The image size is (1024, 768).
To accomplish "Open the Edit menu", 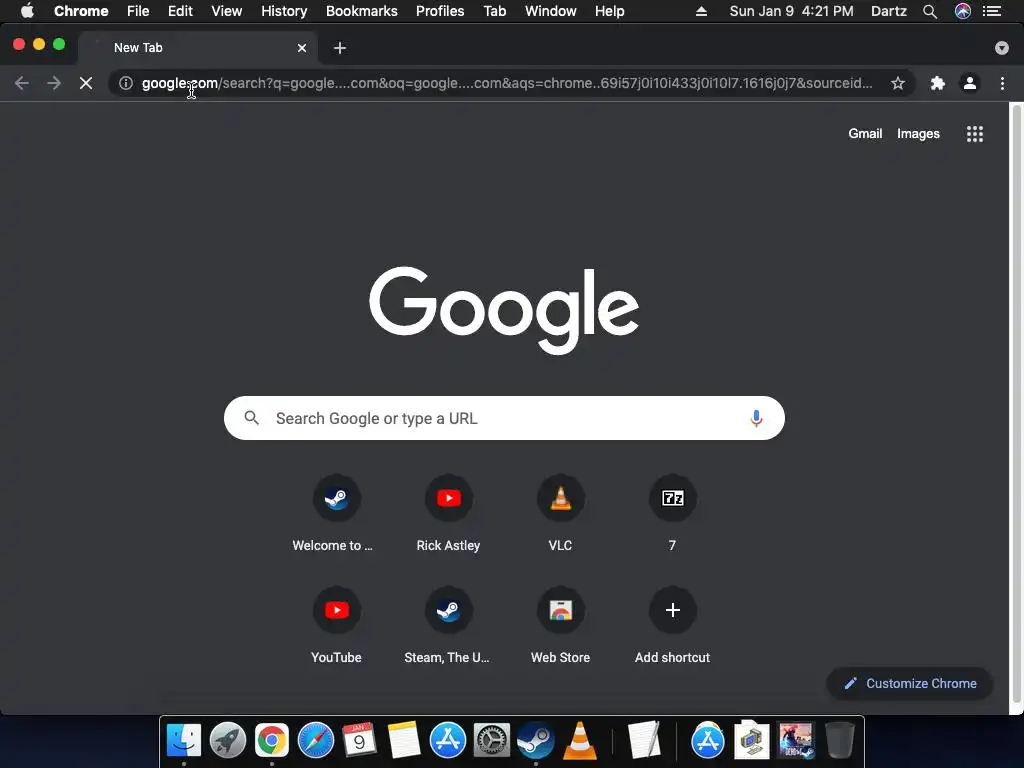I will click(x=180, y=11).
